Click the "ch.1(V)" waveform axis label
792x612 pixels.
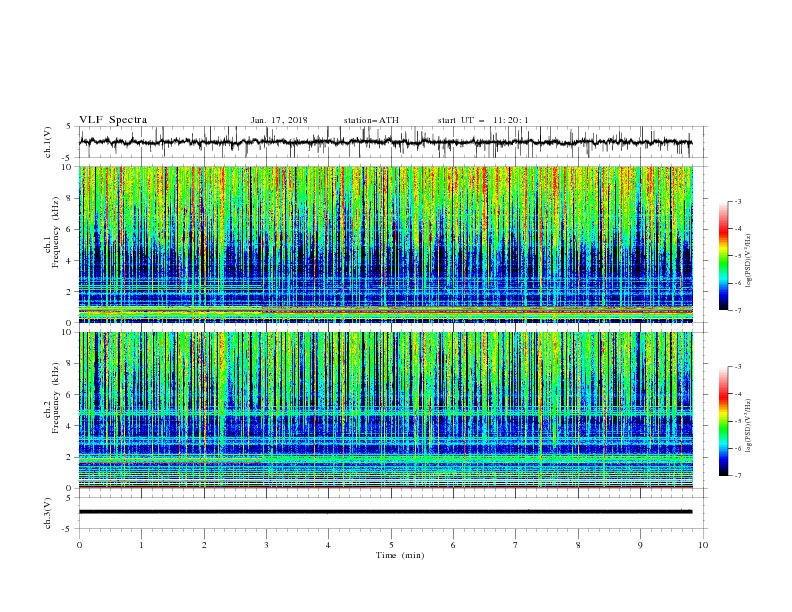(x=48, y=142)
